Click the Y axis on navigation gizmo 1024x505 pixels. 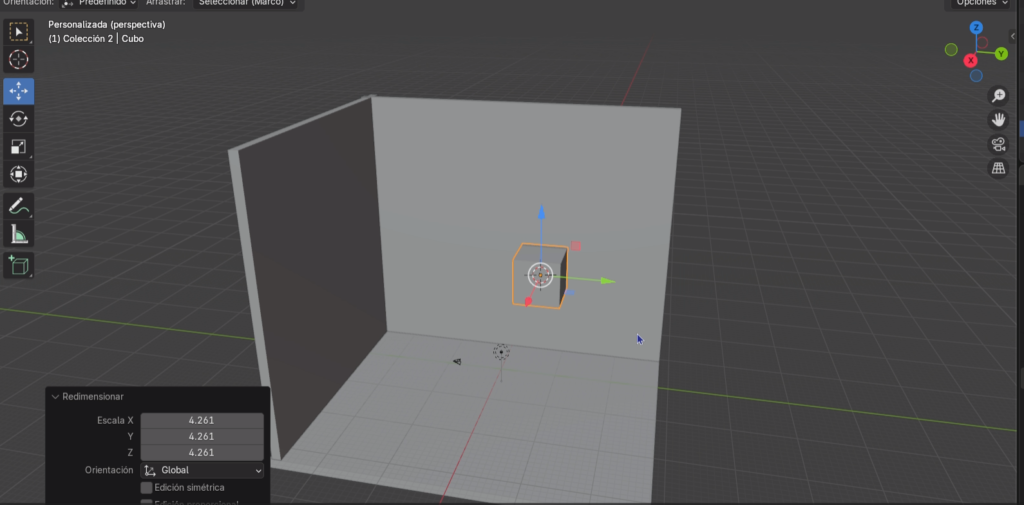[1001, 54]
